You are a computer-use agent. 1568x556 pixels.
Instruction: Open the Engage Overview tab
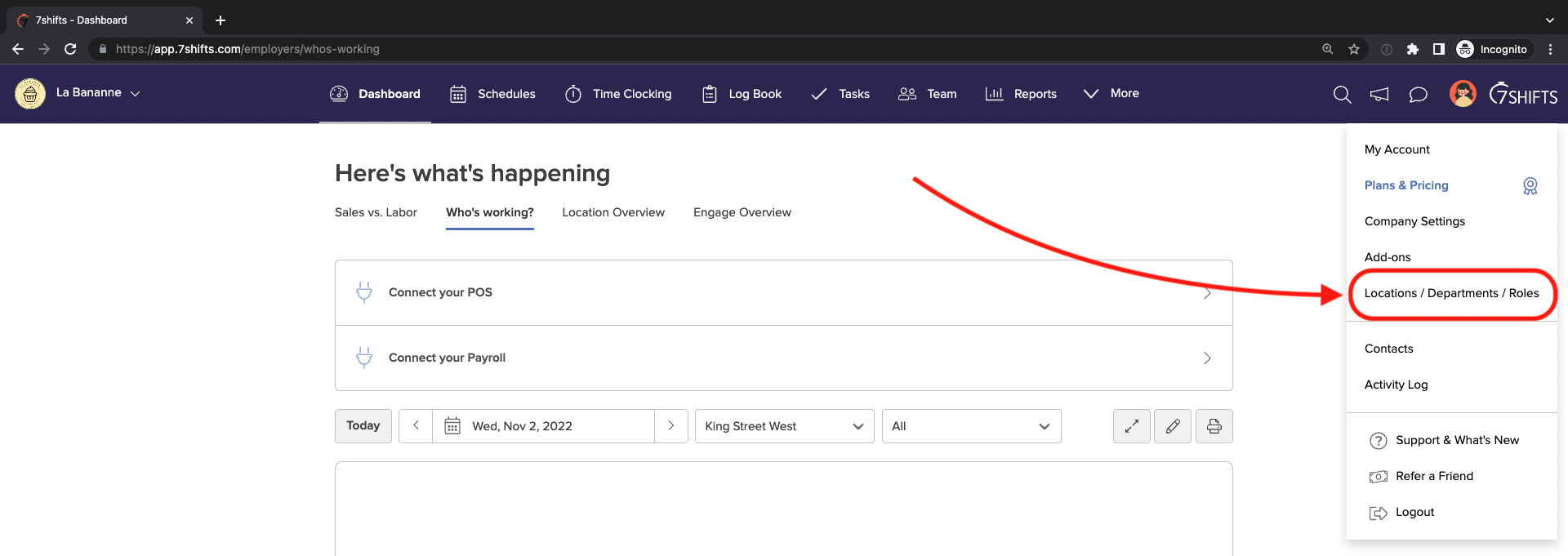coord(742,212)
